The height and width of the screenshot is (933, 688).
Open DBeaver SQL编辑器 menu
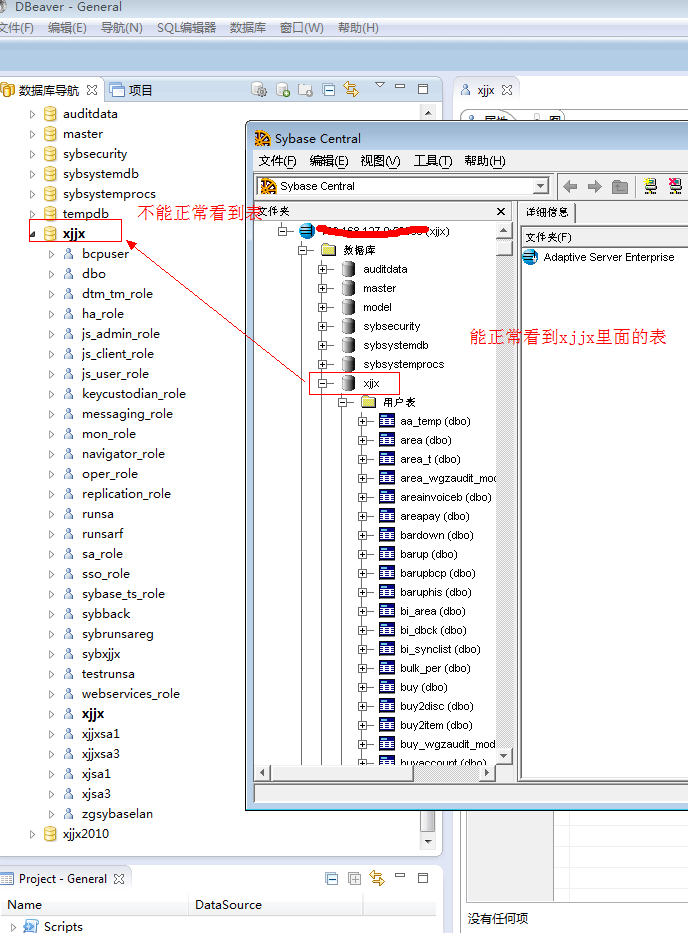[x=186, y=28]
